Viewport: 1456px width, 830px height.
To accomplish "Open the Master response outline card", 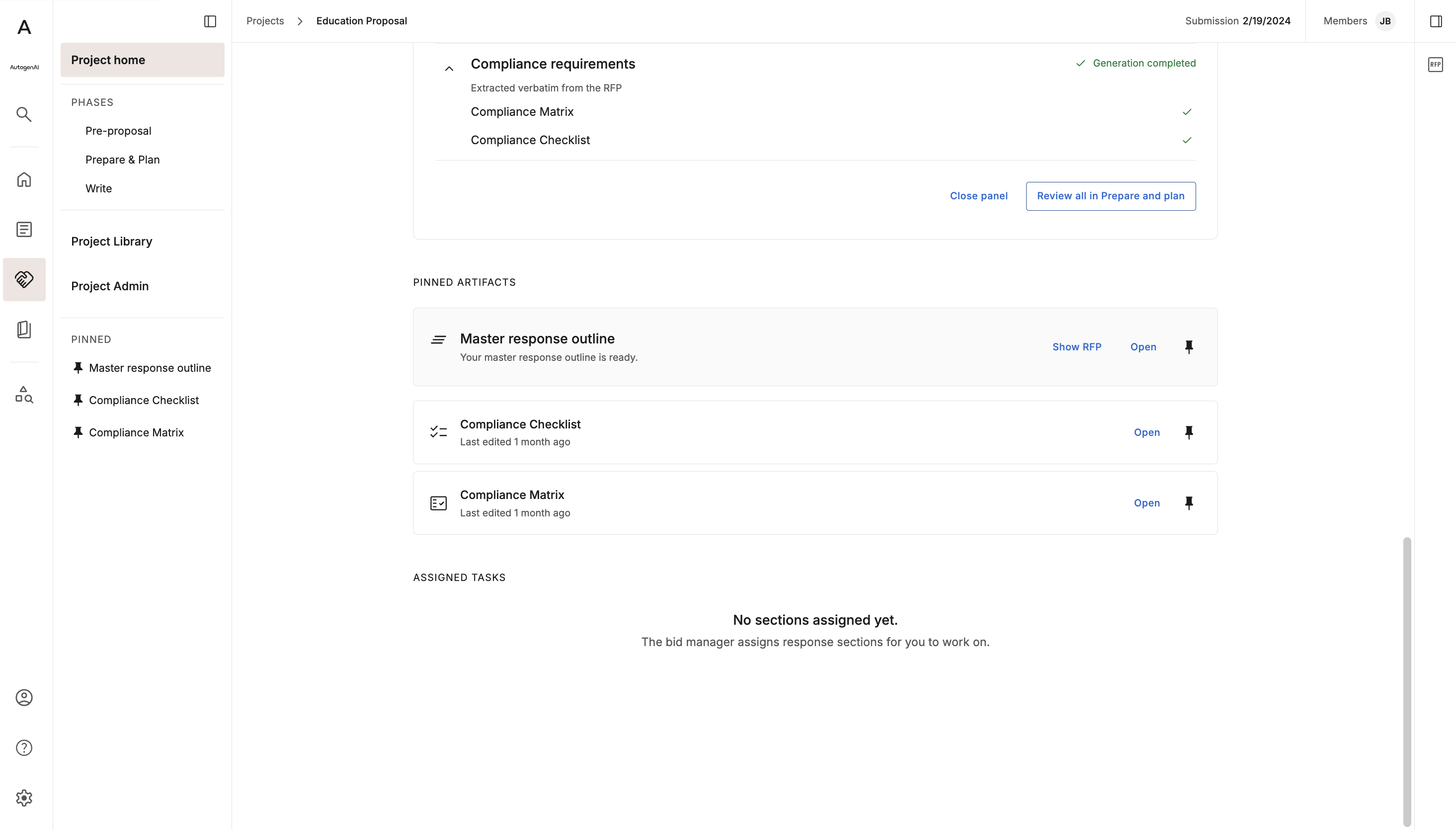I will 1143,347.
